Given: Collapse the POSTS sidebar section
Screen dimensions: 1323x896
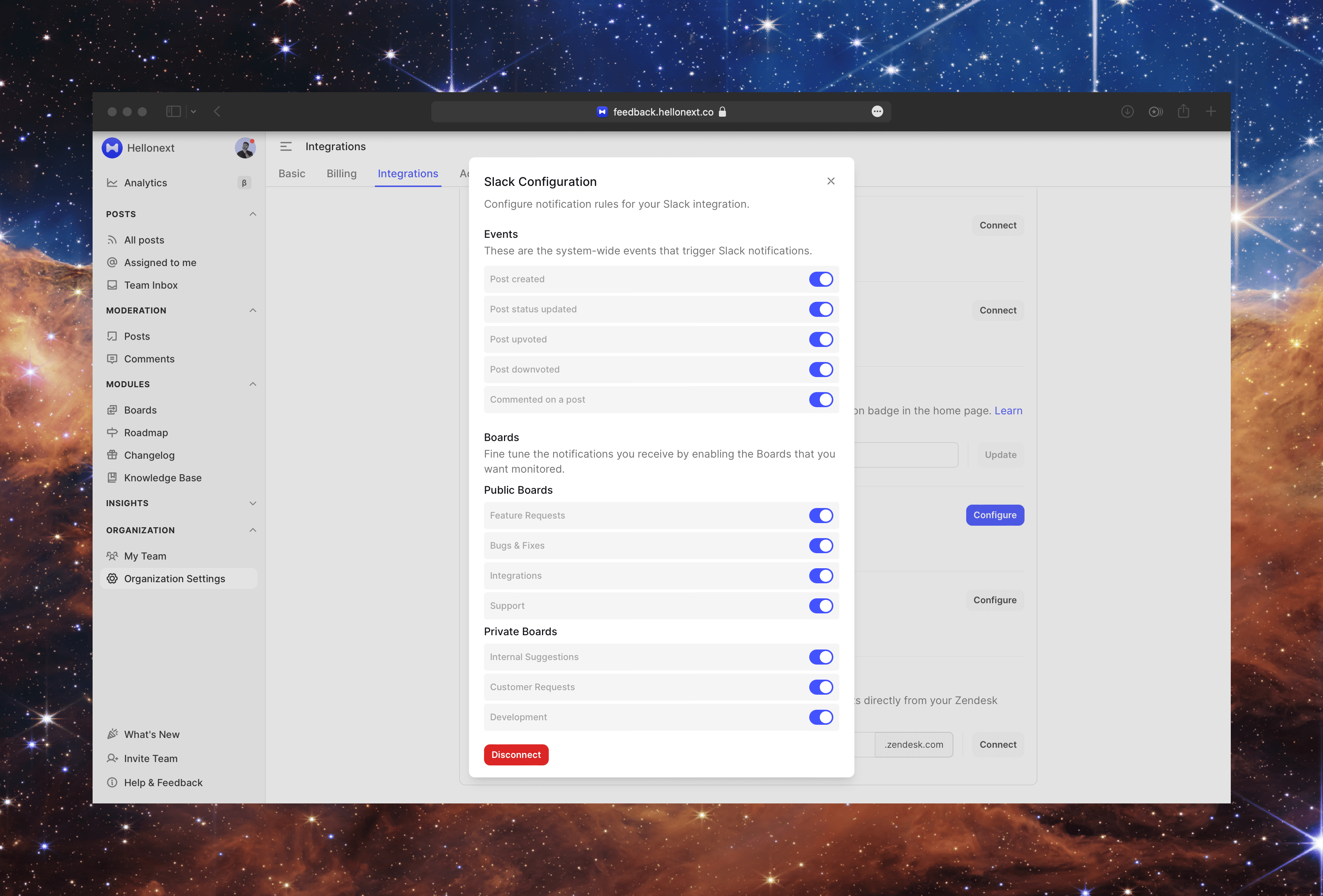Looking at the screenshot, I should point(253,213).
